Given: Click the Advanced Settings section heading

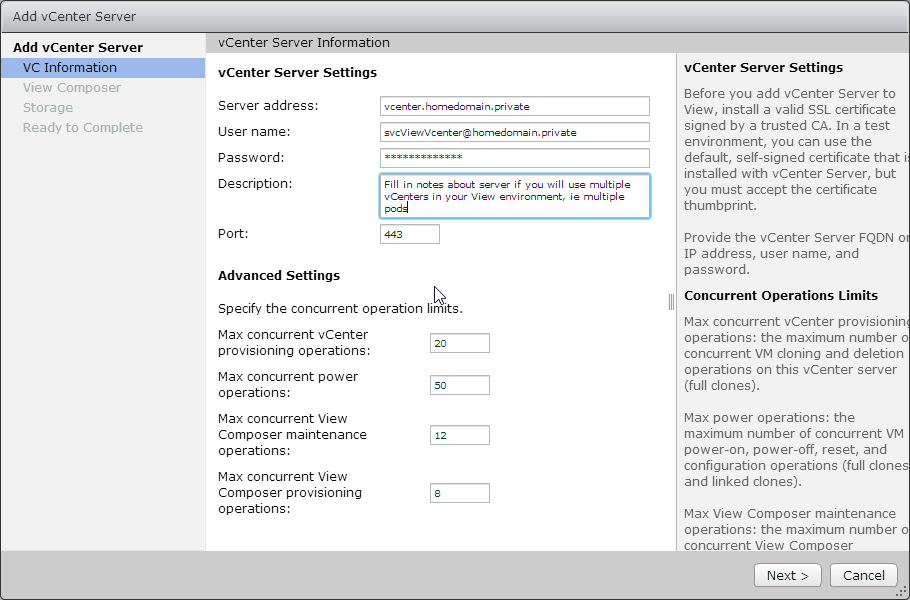Looking at the screenshot, I should click(279, 276).
